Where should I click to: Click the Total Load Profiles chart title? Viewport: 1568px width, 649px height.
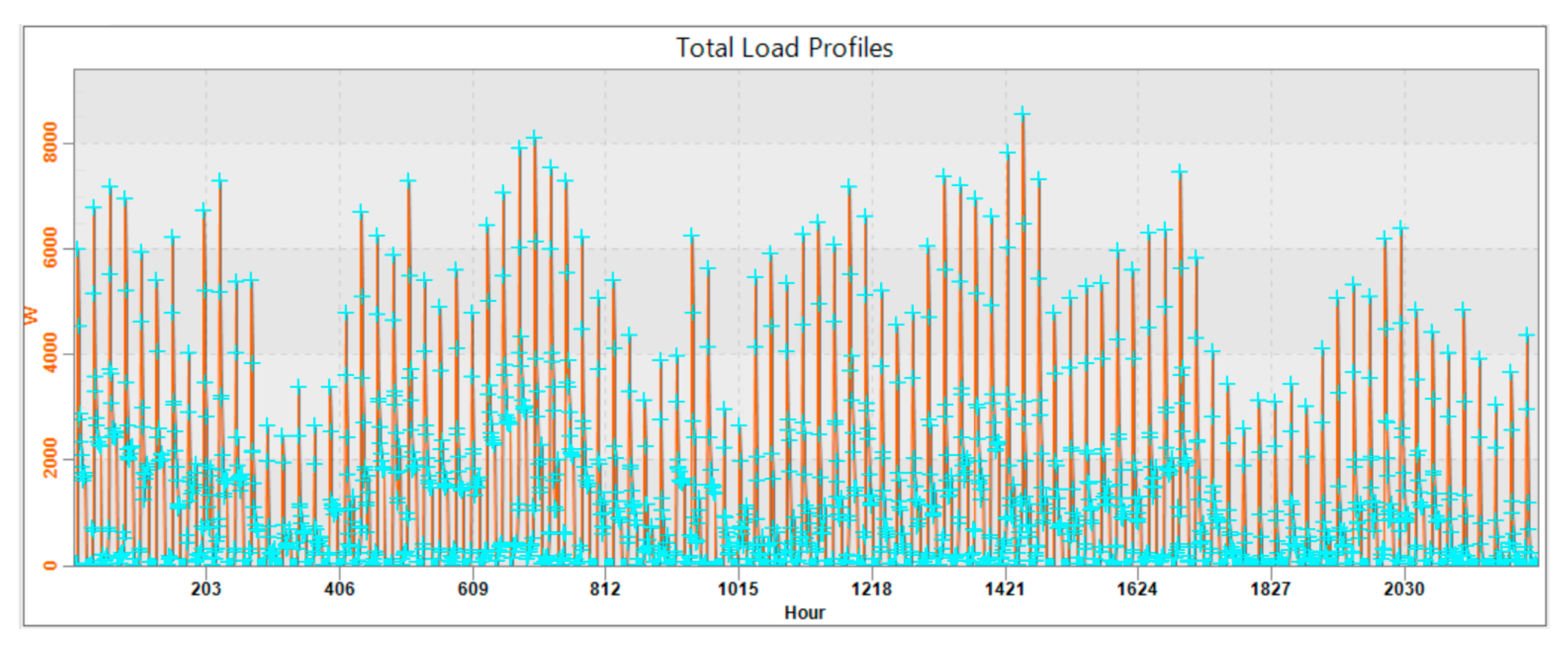tap(784, 48)
